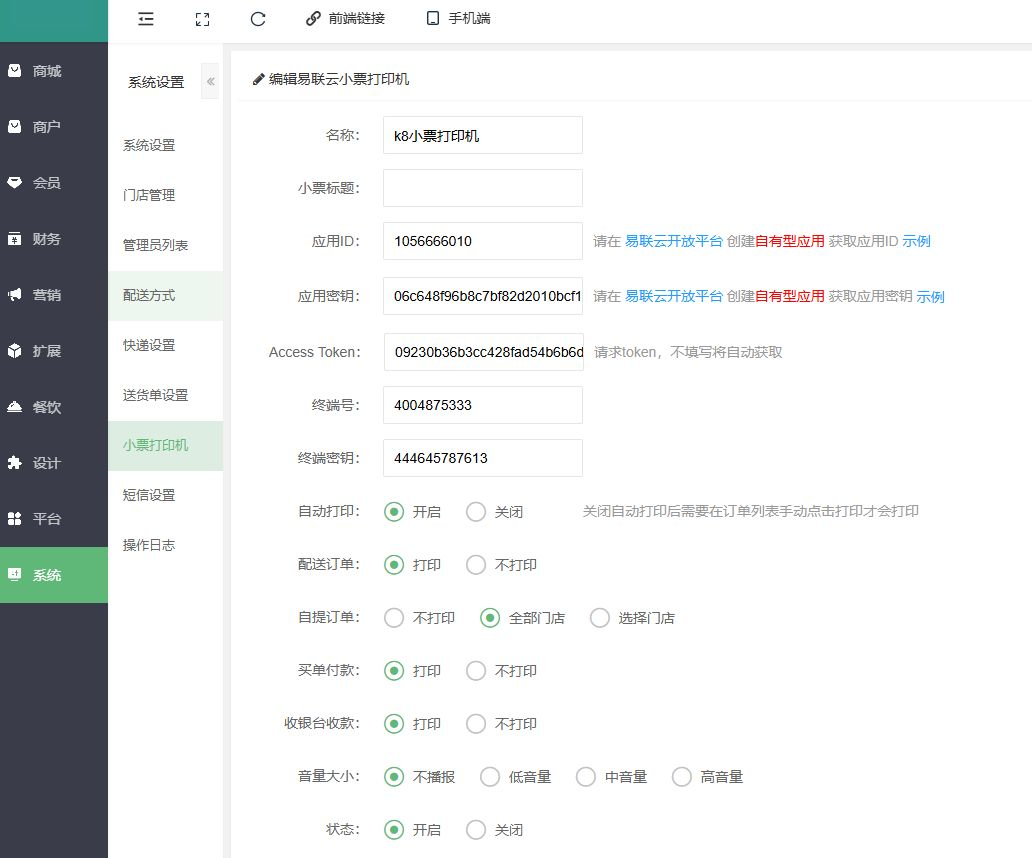
Task: Click the sidebar collapse menu icon
Action: [x=146, y=18]
